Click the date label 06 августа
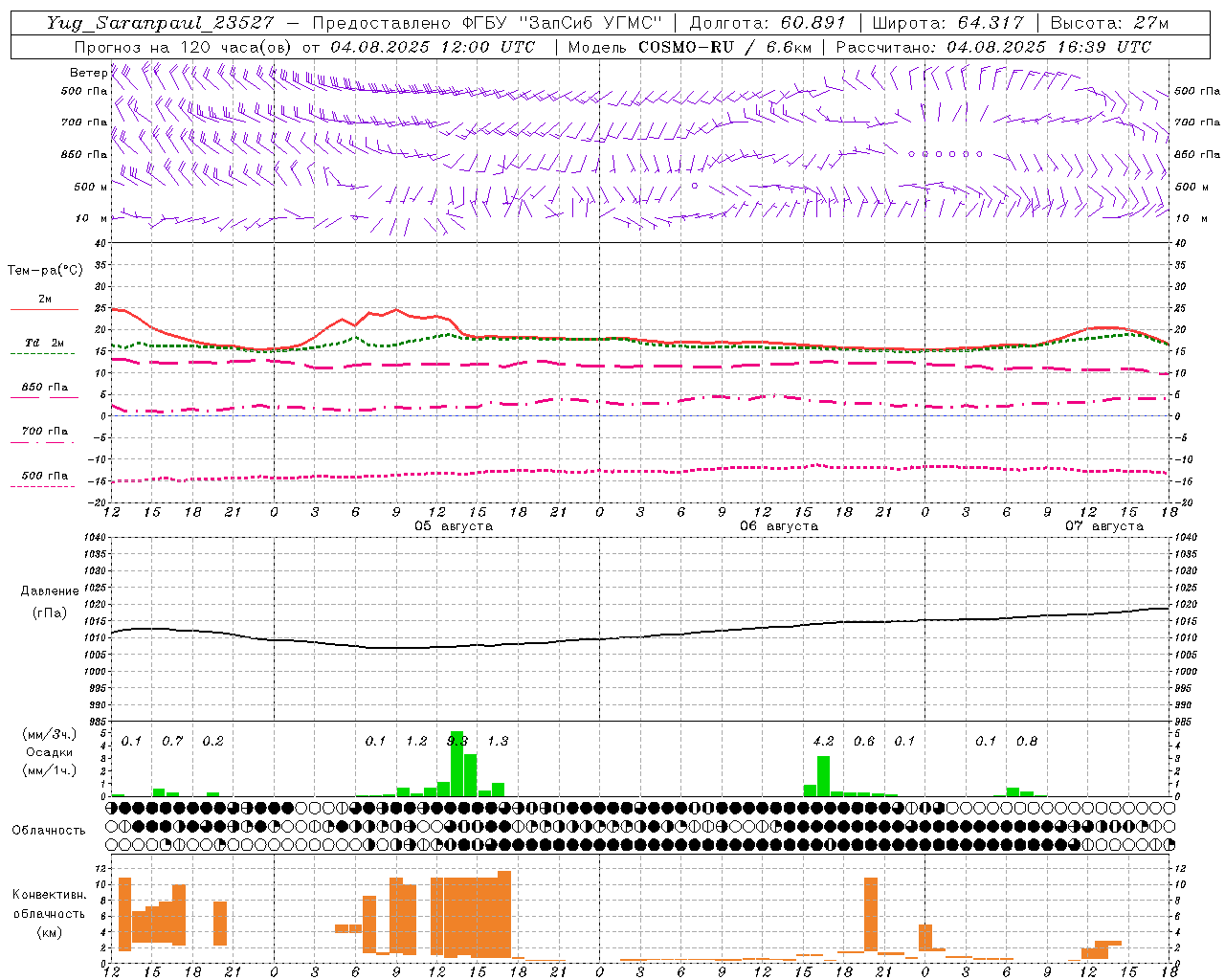The width and height of the screenshot is (1225, 980). click(779, 526)
